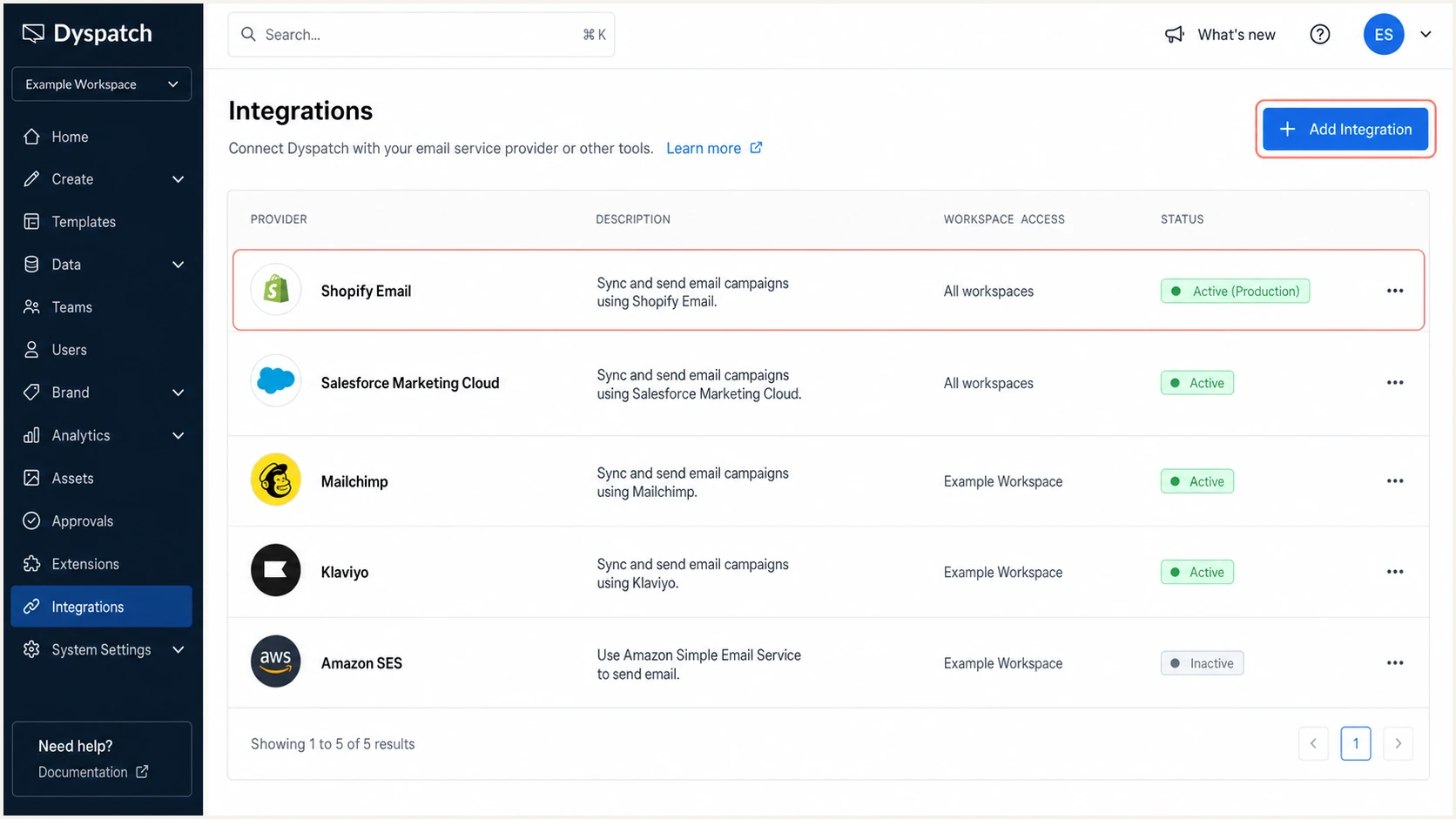This screenshot has height=819, width=1456.
Task: Select page 1 in pagination
Action: pos(1356,743)
